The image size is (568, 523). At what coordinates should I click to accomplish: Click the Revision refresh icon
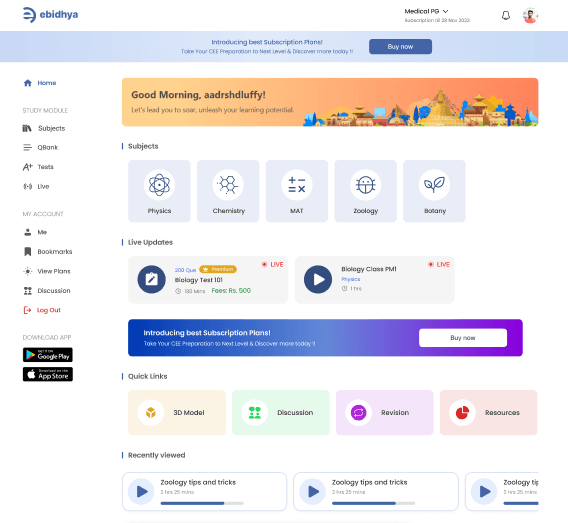pos(359,413)
